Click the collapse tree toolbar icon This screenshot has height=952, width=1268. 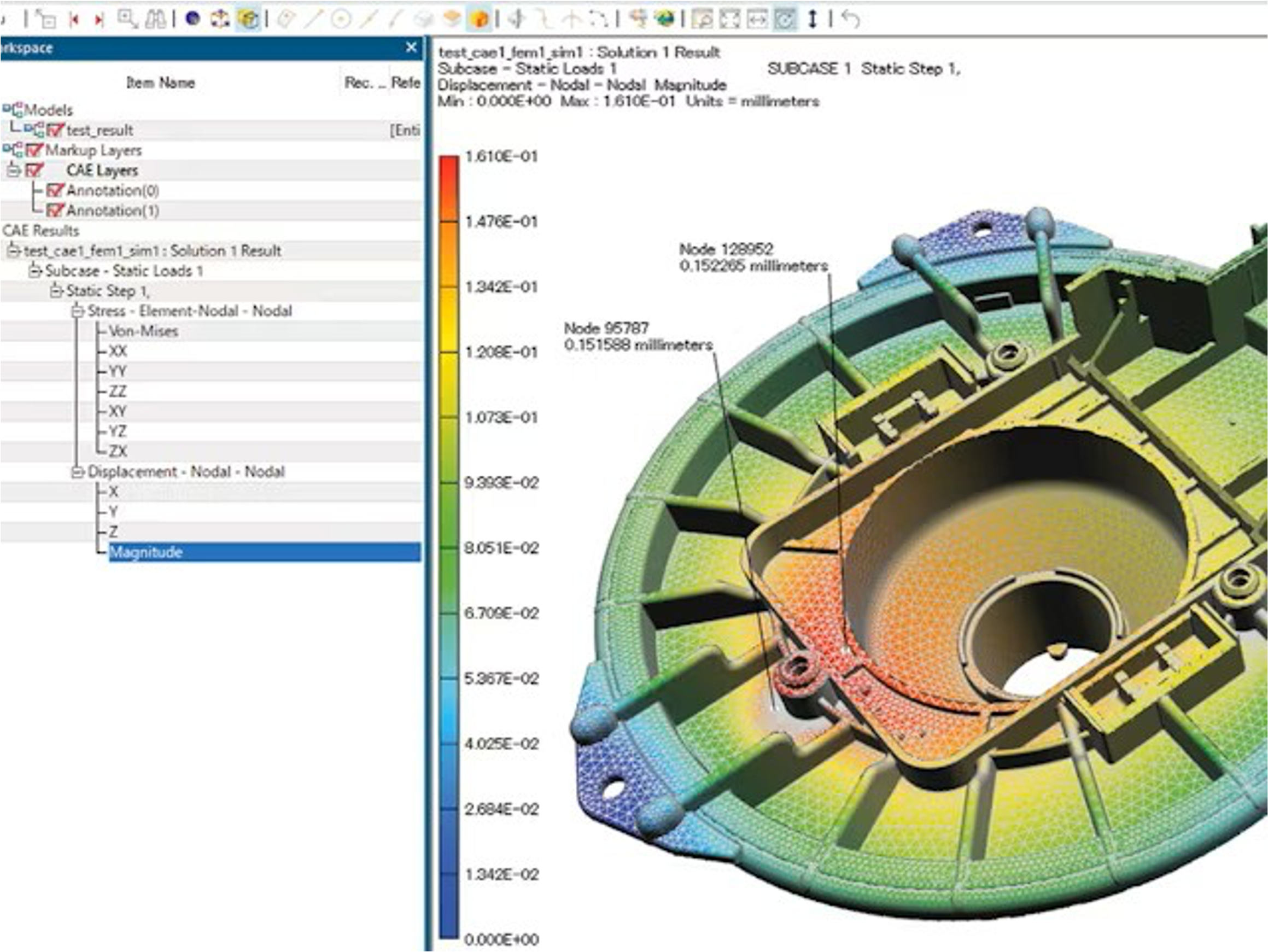pyautogui.click(x=46, y=19)
